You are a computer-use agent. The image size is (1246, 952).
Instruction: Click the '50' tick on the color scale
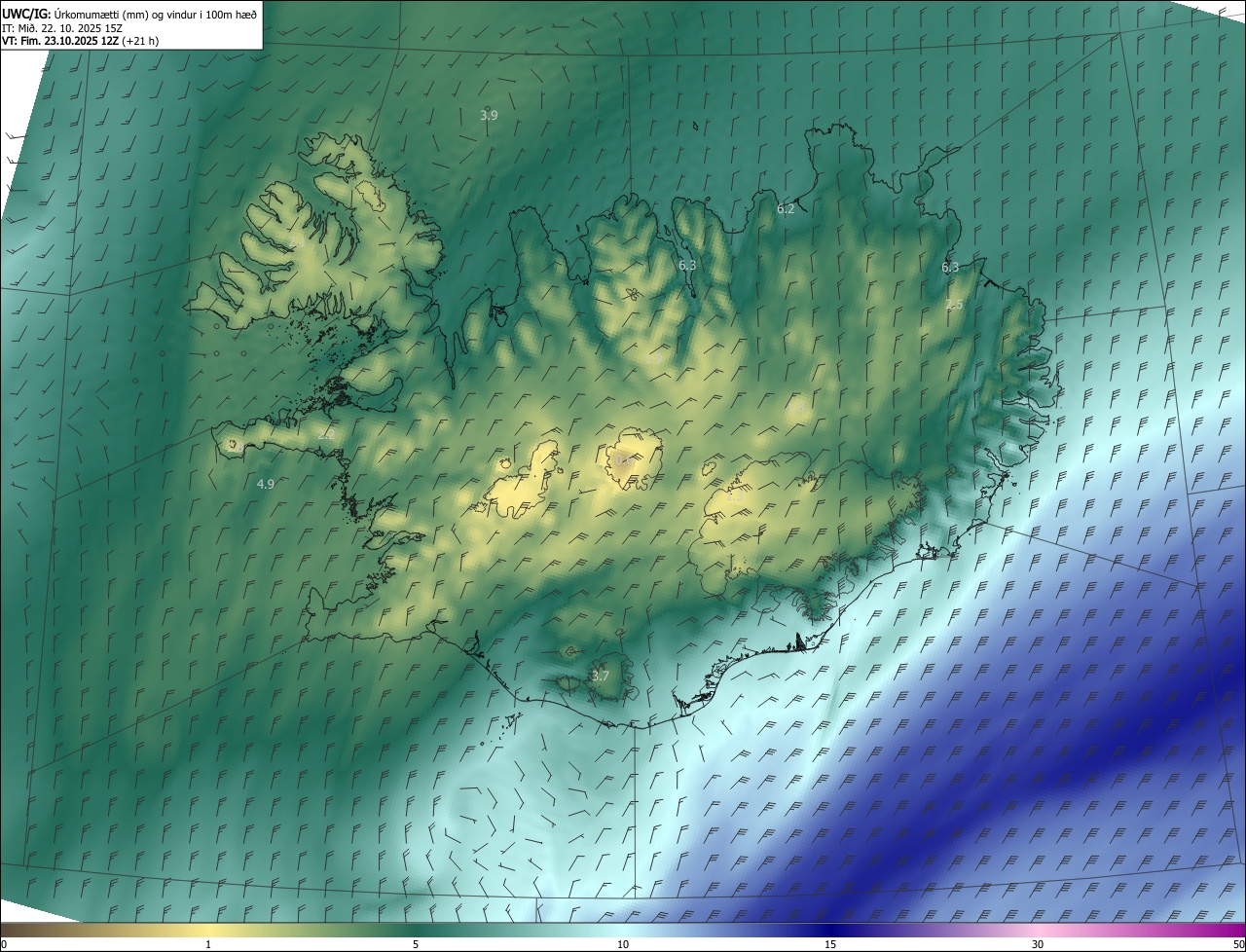(x=1238, y=945)
